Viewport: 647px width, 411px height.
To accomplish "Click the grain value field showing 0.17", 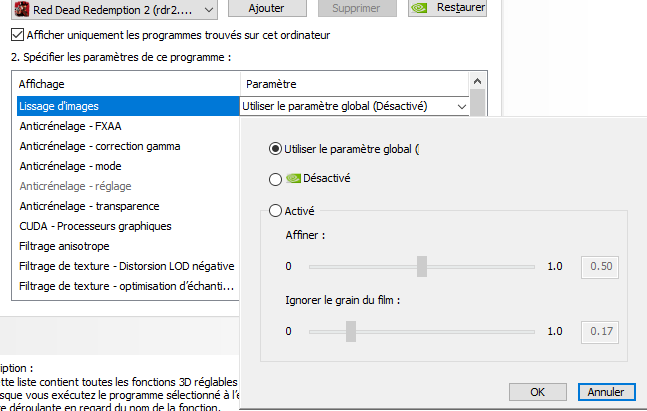I will coord(600,332).
